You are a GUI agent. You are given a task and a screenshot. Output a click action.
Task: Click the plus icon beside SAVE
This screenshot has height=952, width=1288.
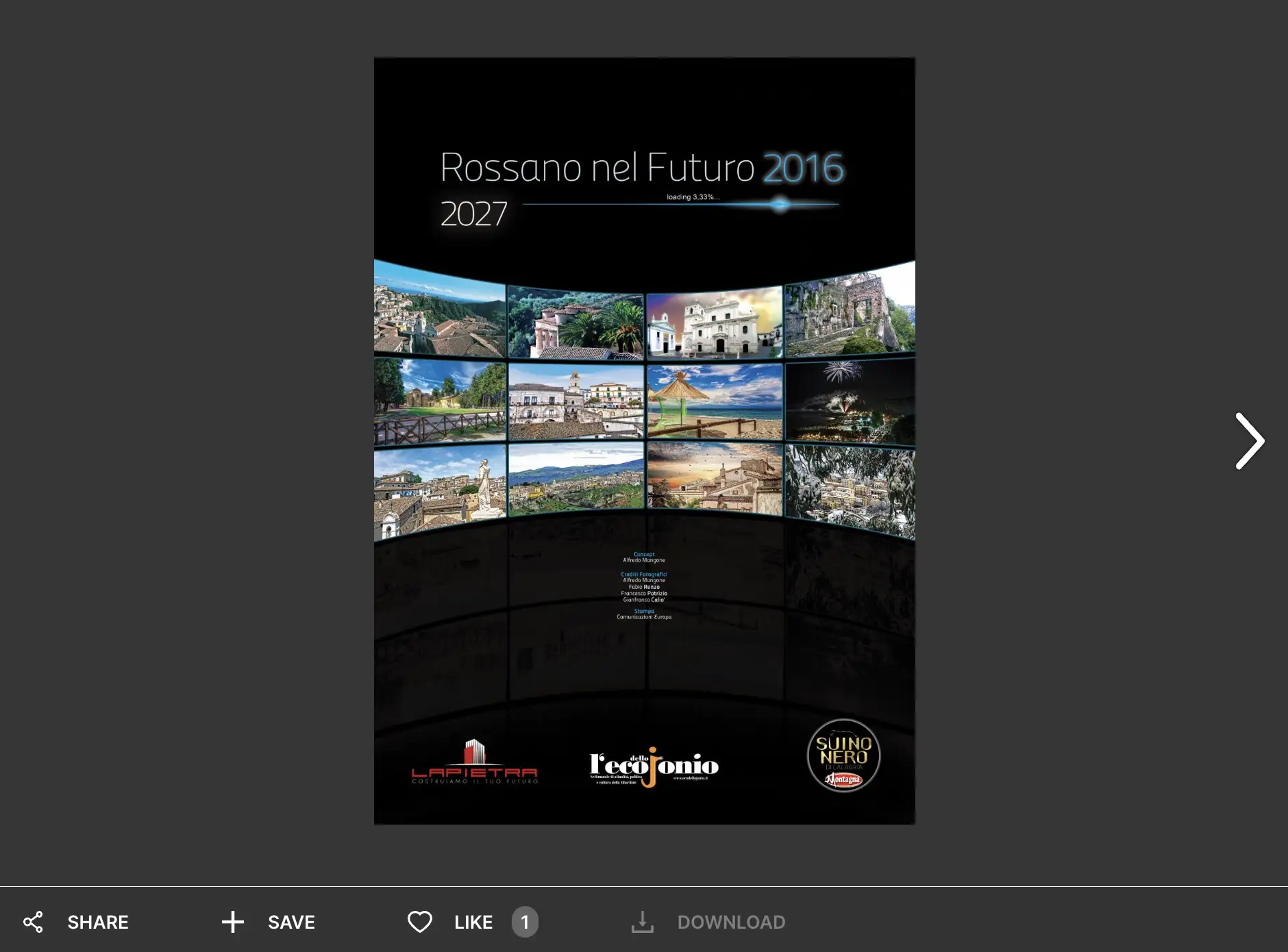(232, 922)
